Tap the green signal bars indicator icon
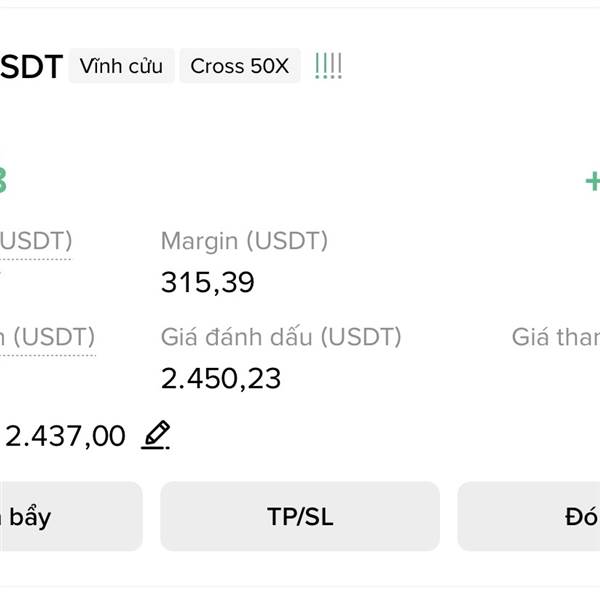This screenshot has width=600, height=600. (328, 66)
